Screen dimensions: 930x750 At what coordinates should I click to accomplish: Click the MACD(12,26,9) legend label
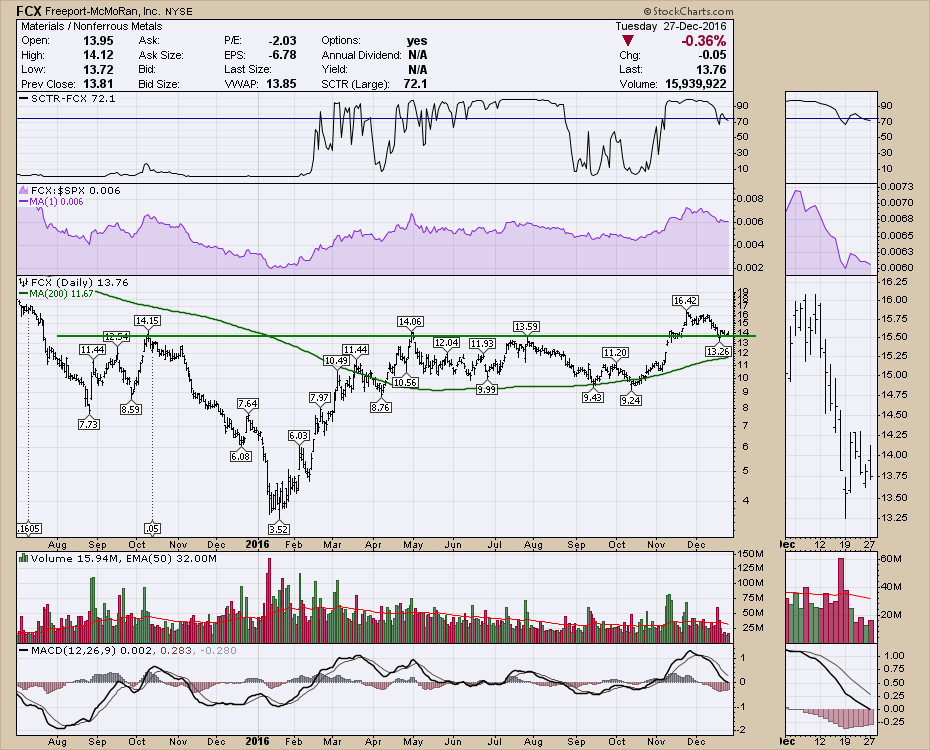point(74,650)
